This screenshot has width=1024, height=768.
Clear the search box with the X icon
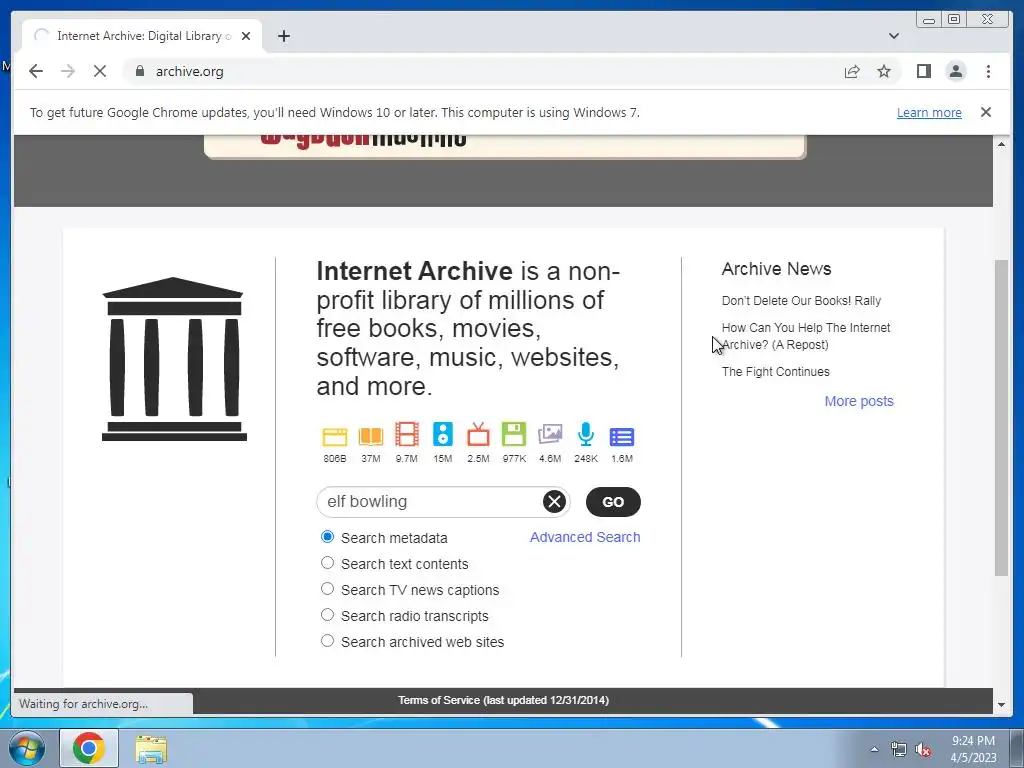tap(554, 502)
